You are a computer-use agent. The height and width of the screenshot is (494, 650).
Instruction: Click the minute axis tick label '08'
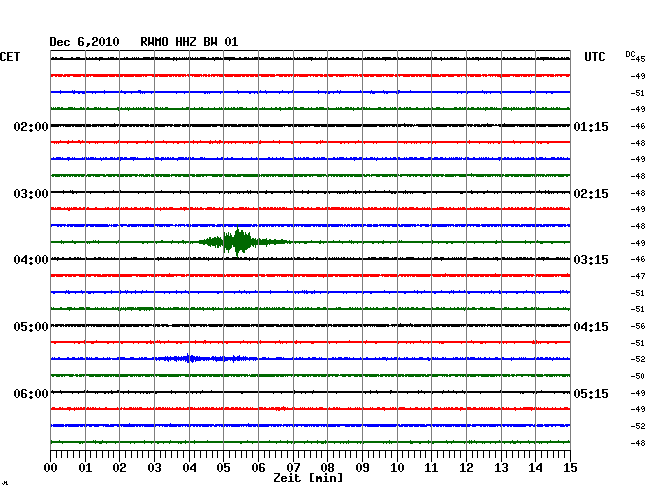point(327,467)
